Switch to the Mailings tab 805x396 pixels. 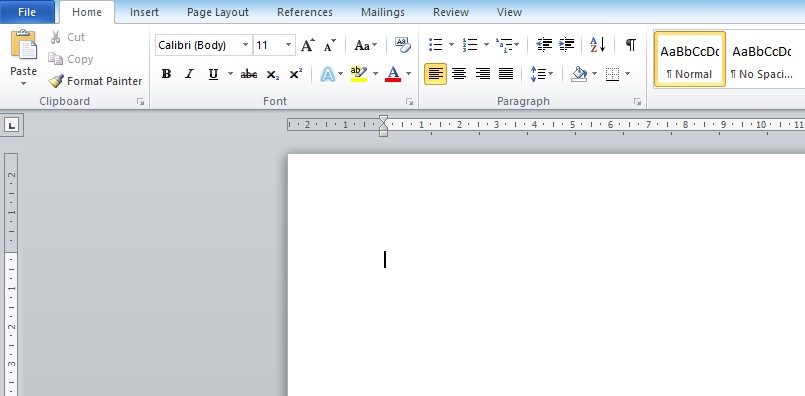pyautogui.click(x=382, y=12)
